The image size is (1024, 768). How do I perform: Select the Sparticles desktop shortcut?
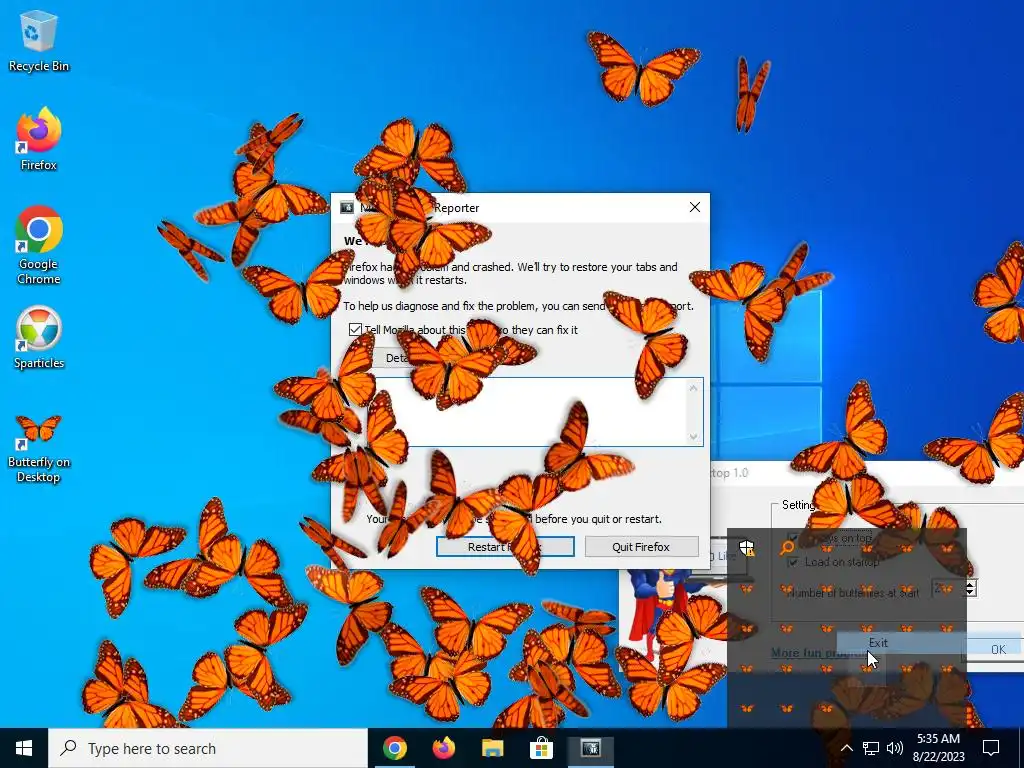pos(39,338)
